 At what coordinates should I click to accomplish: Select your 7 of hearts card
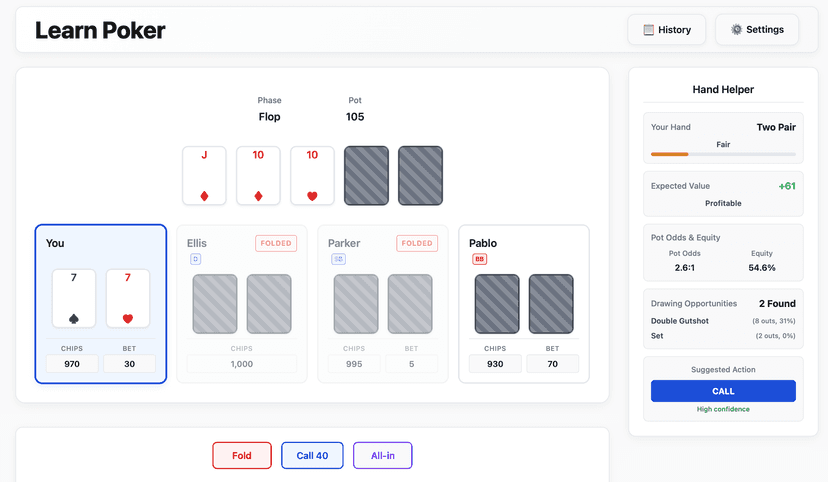128,298
